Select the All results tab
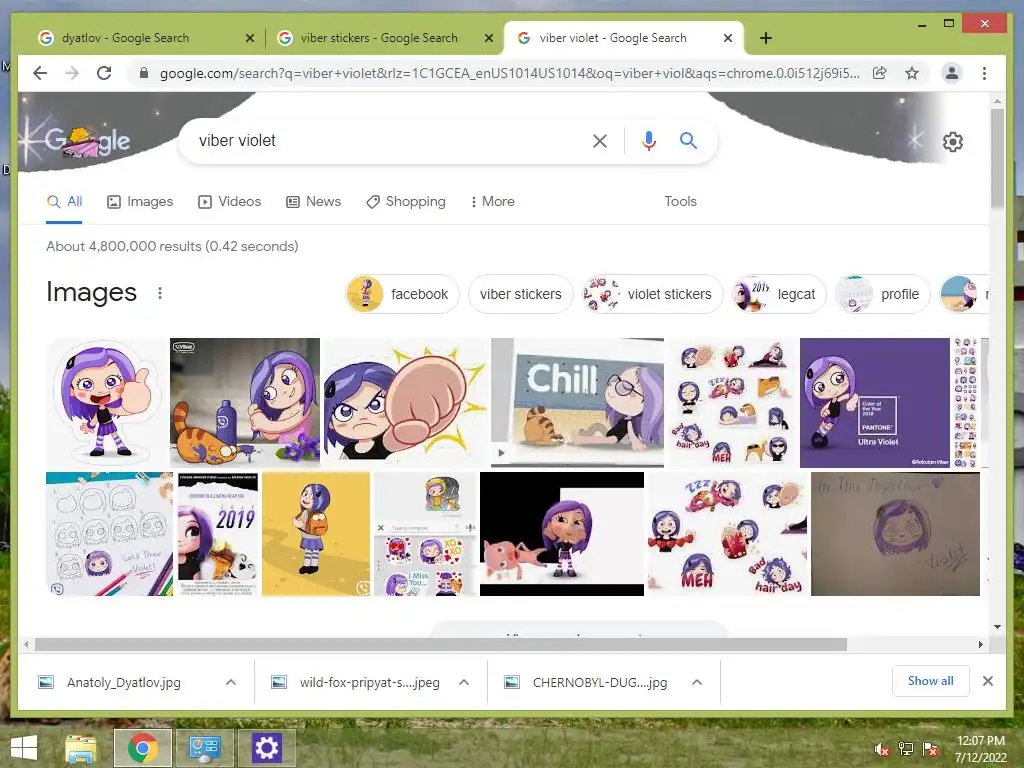The width and height of the screenshot is (1024, 768). 64,202
